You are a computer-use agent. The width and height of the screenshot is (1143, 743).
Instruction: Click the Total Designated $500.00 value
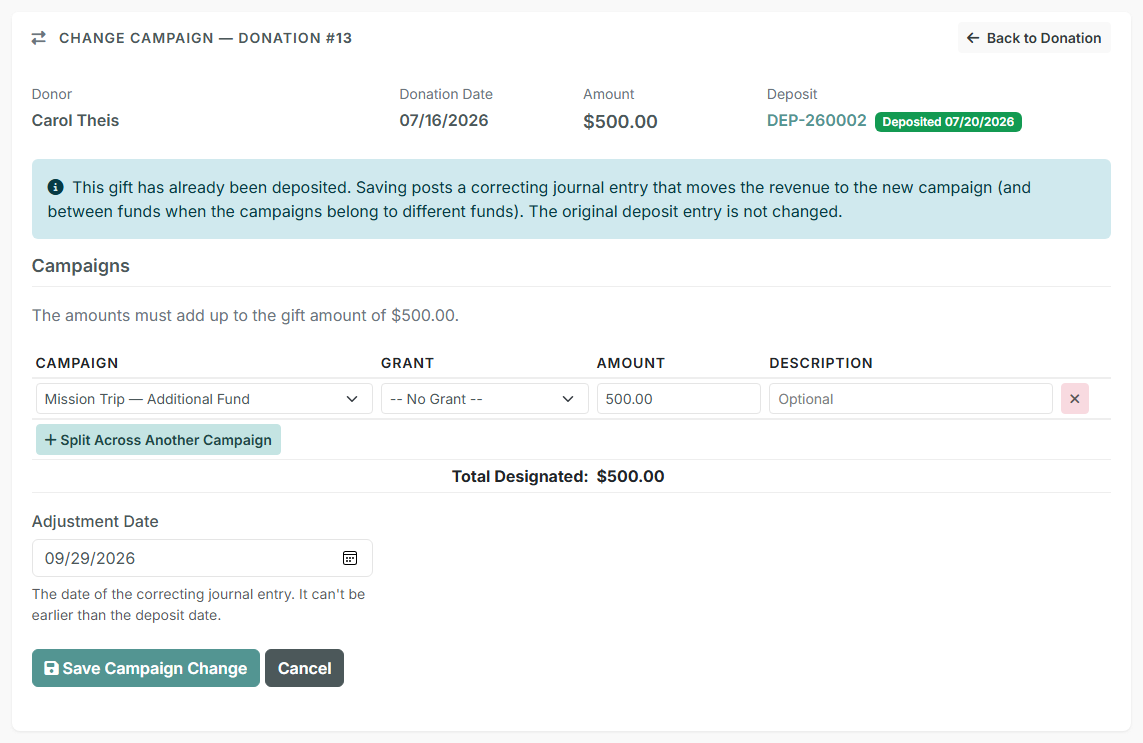coord(631,476)
